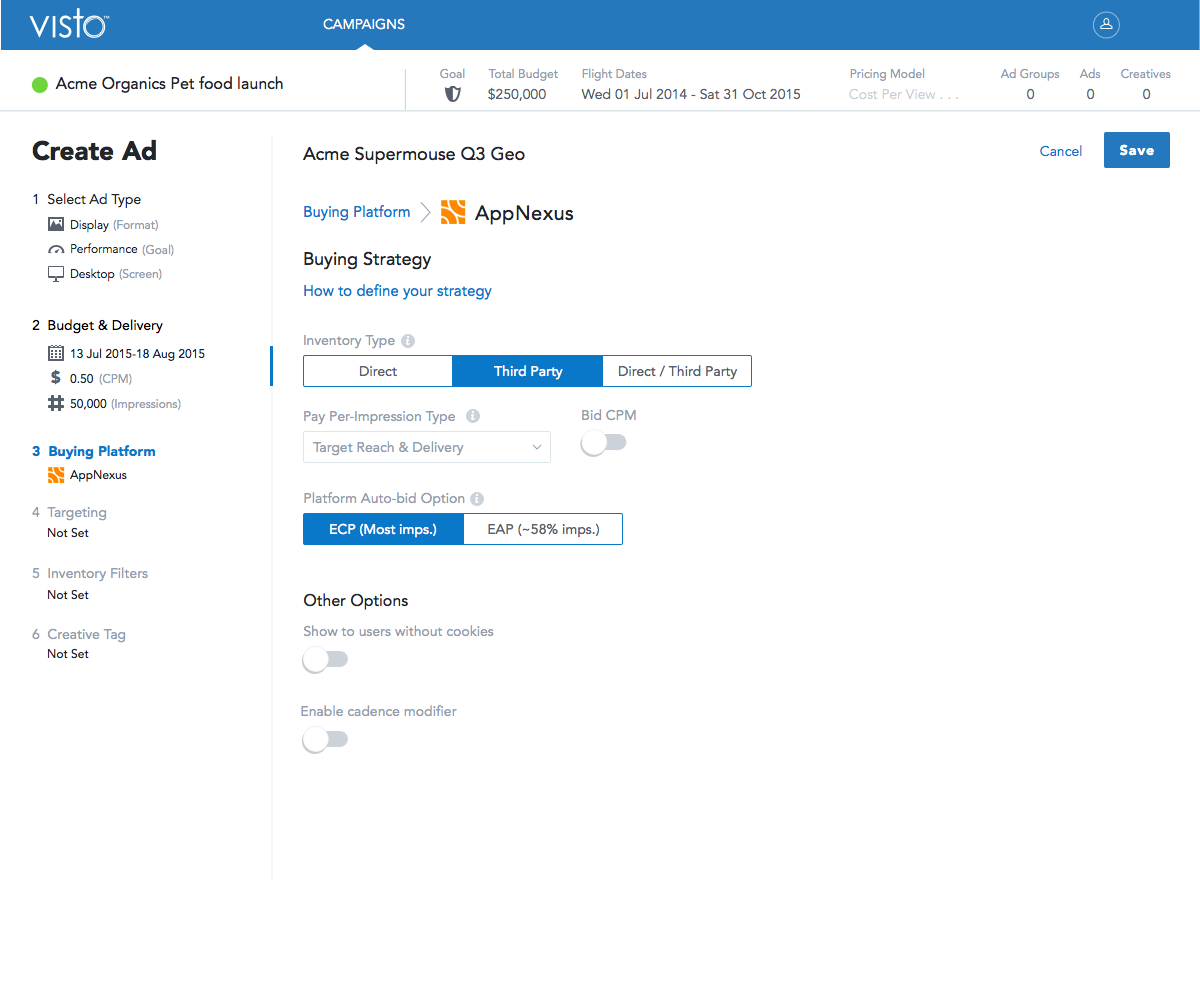Enable the Bid CPM toggle
Screen dimensions: 1200x1000
[604, 443]
